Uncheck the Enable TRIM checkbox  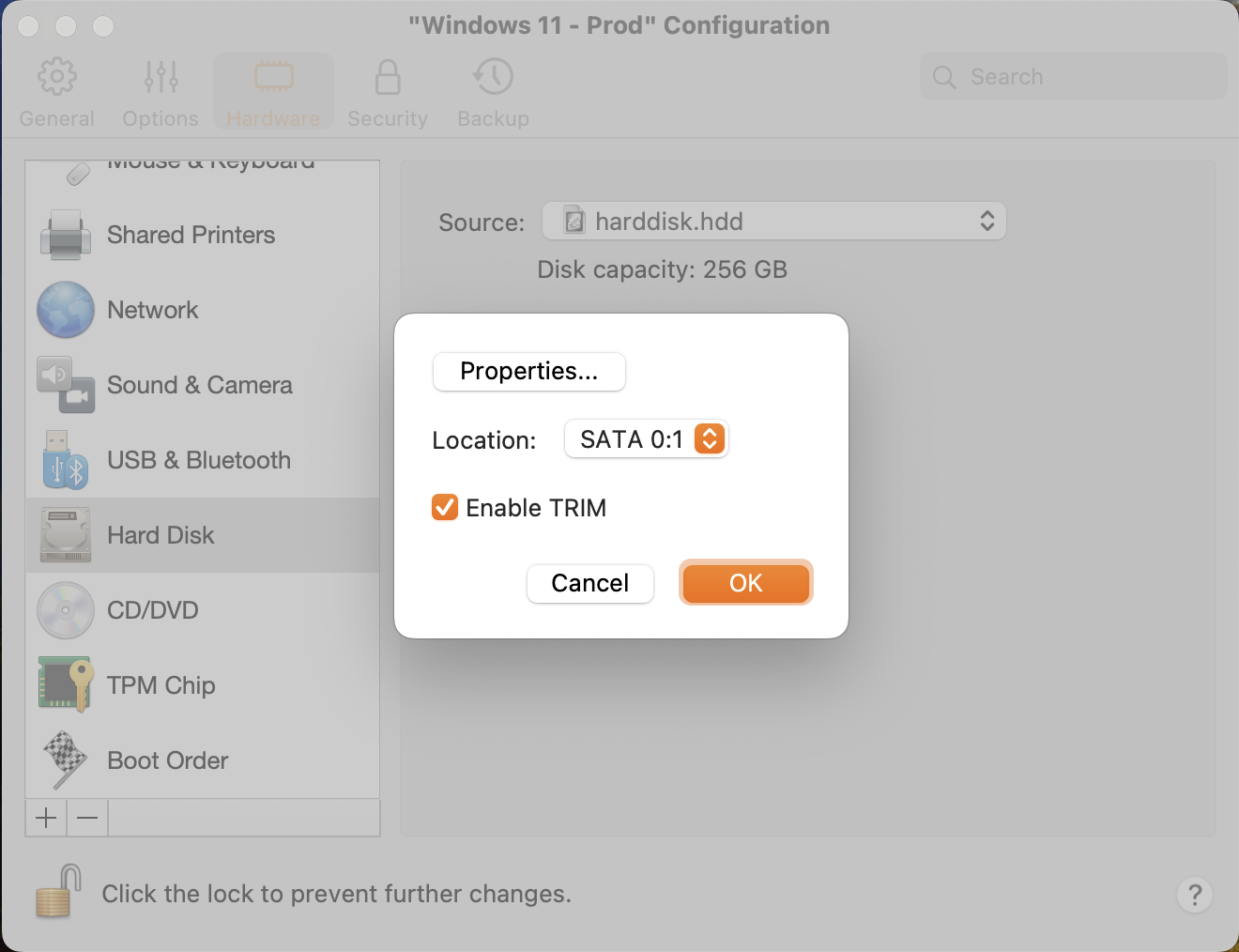[445, 508]
